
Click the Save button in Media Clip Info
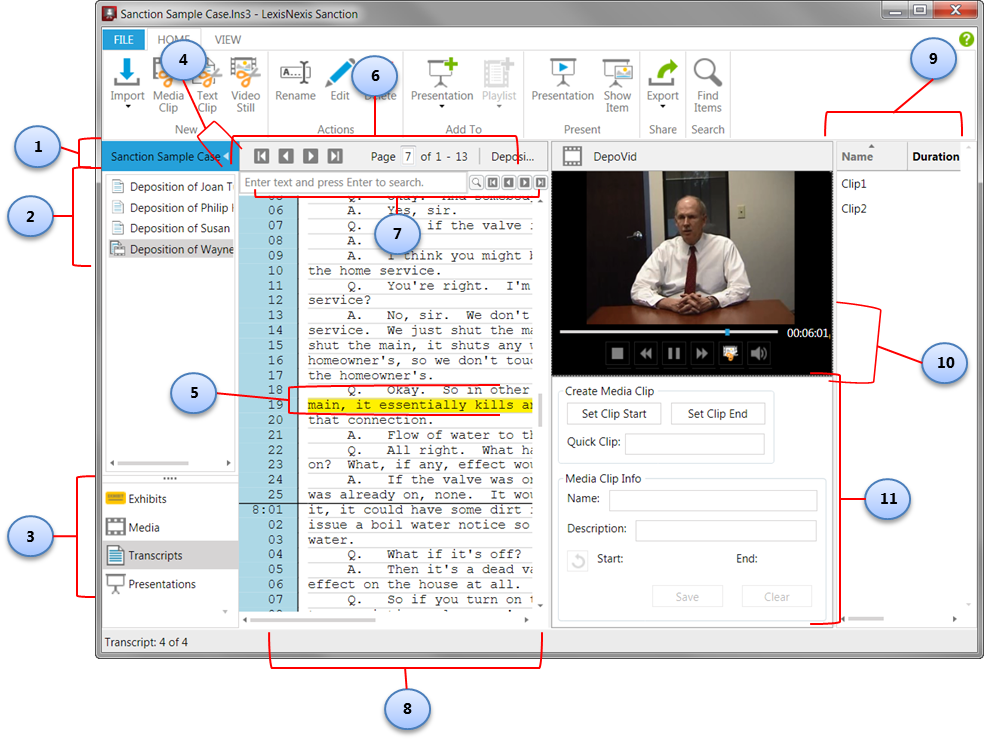pos(687,596)
